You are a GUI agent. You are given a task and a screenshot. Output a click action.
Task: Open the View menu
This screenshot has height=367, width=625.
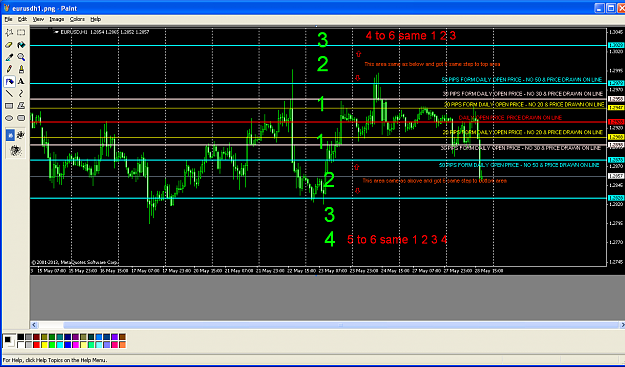[38, 19]
